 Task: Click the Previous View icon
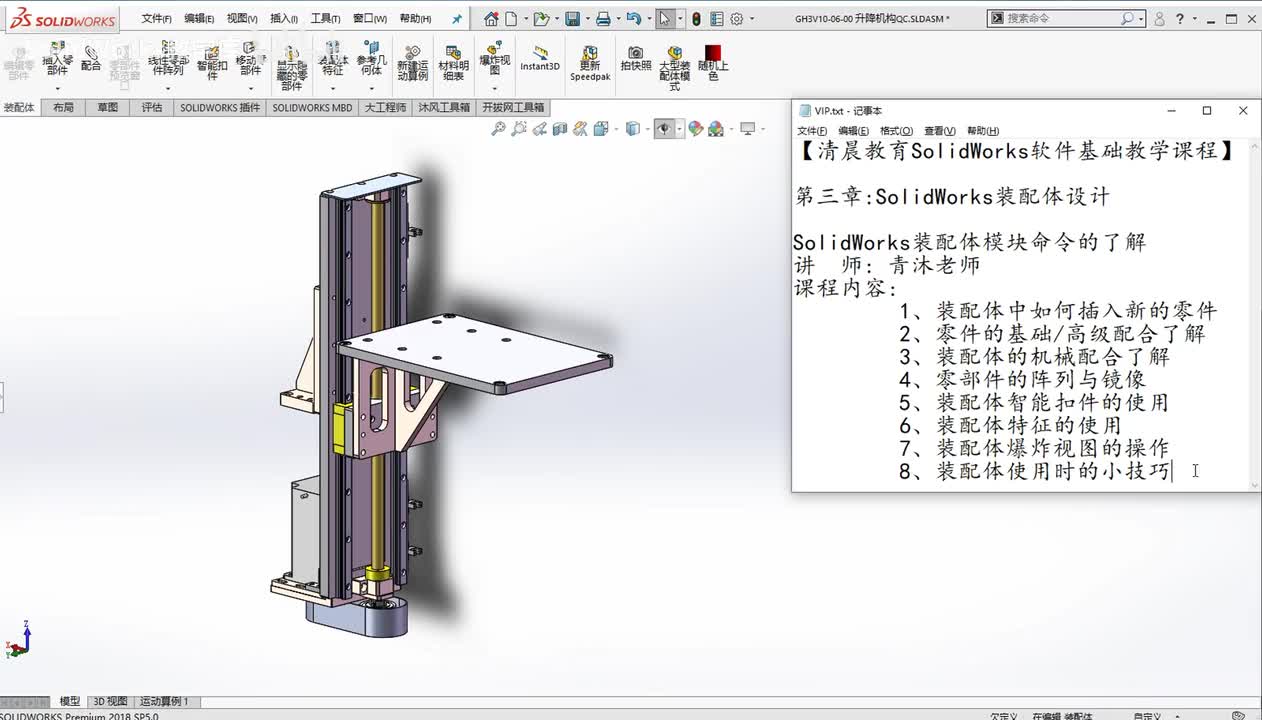[539, 129]
